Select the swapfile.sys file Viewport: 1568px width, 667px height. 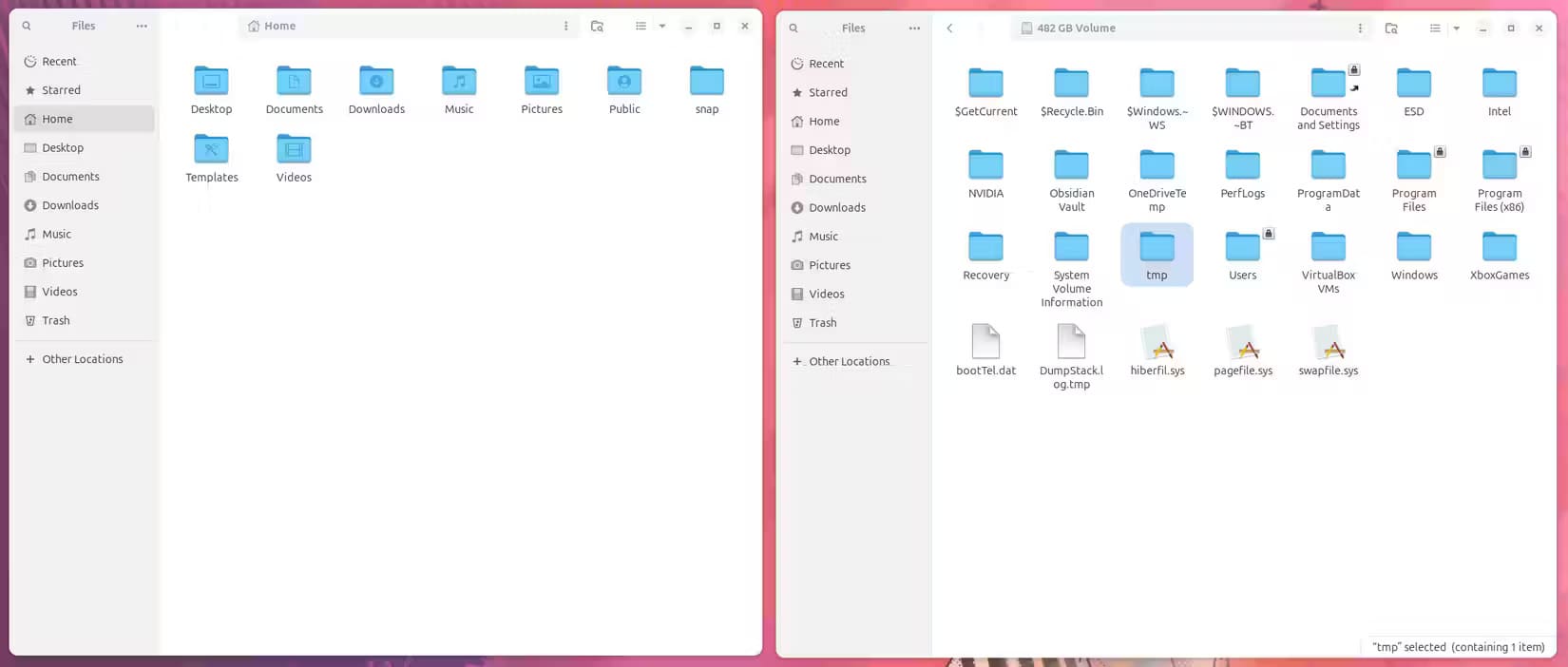pos(1329,350)
